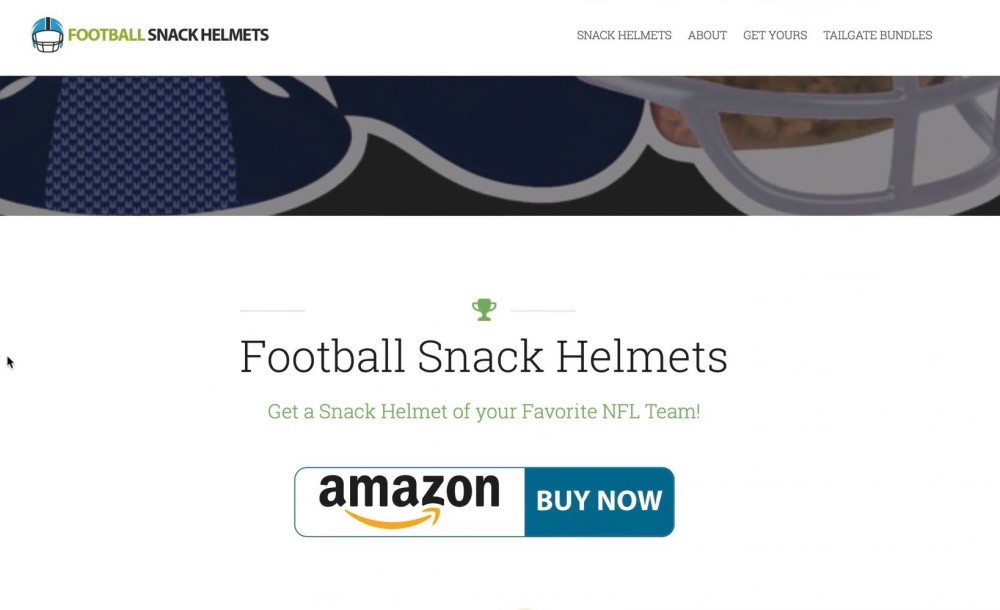This screenshot has width=1000, height=610.
Task: Click the word FOOTBALL in green logo
Action: 106,35
